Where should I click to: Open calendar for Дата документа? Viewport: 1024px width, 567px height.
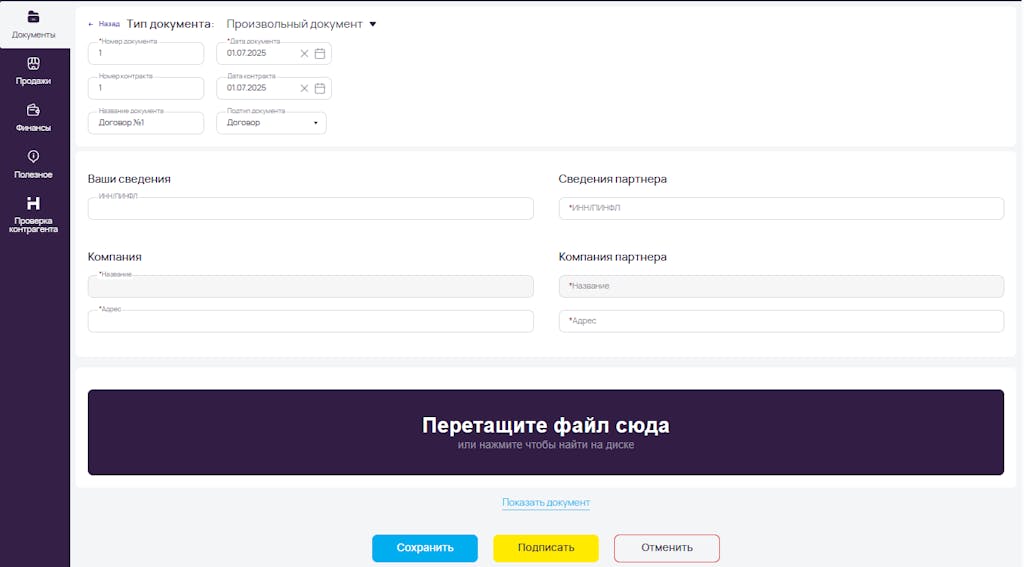point(320,54)
